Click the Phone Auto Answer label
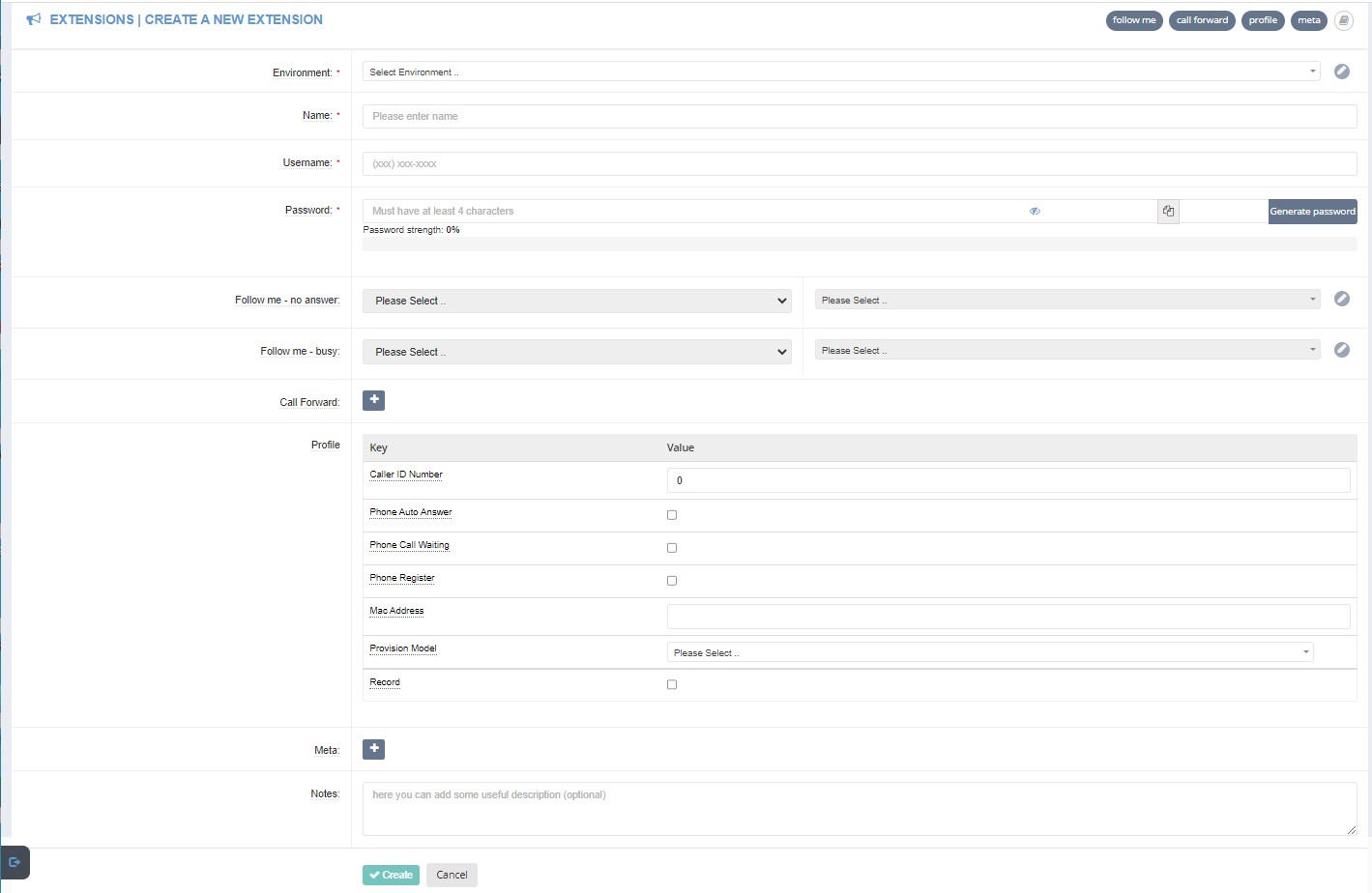Image resolution: width=1372 pixels, height=893 pixels. (411, 512)
